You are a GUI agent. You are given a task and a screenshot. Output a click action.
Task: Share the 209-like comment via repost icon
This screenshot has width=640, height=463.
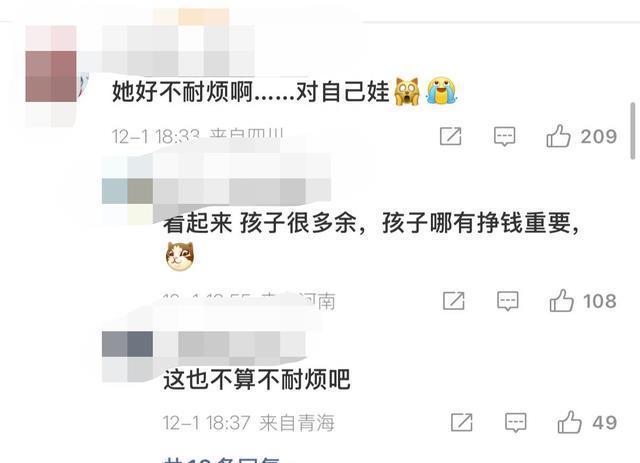coord(451,136)
